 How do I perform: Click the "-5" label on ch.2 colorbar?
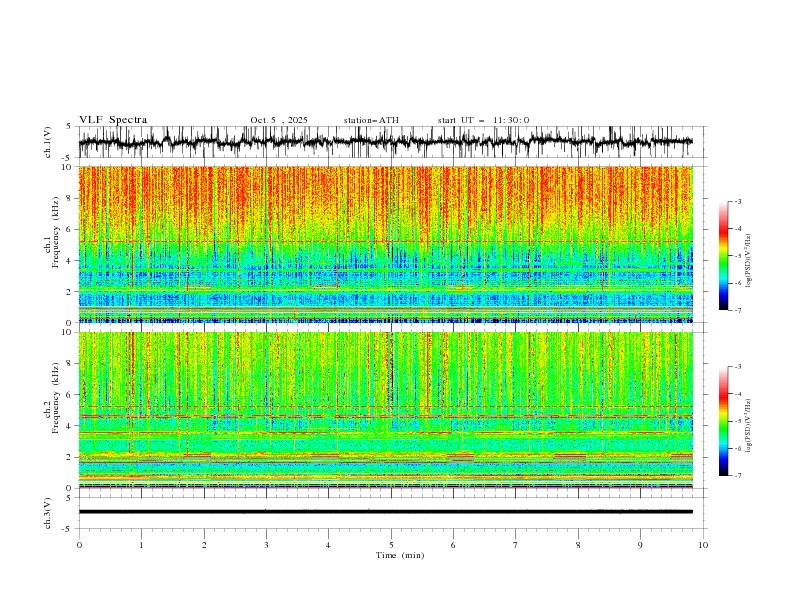(x=738, y=421)
